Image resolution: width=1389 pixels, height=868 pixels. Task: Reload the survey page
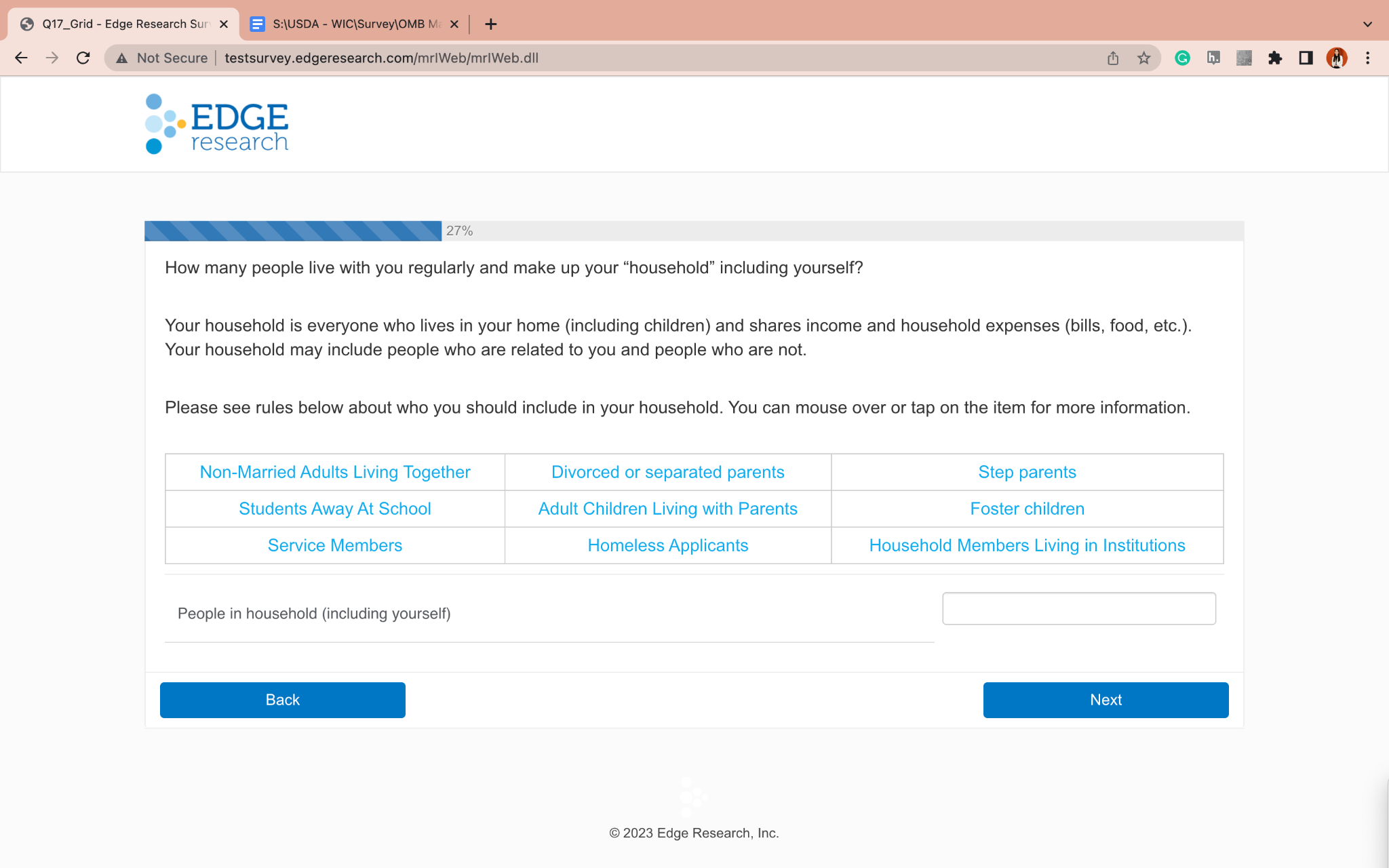point(83,58)
